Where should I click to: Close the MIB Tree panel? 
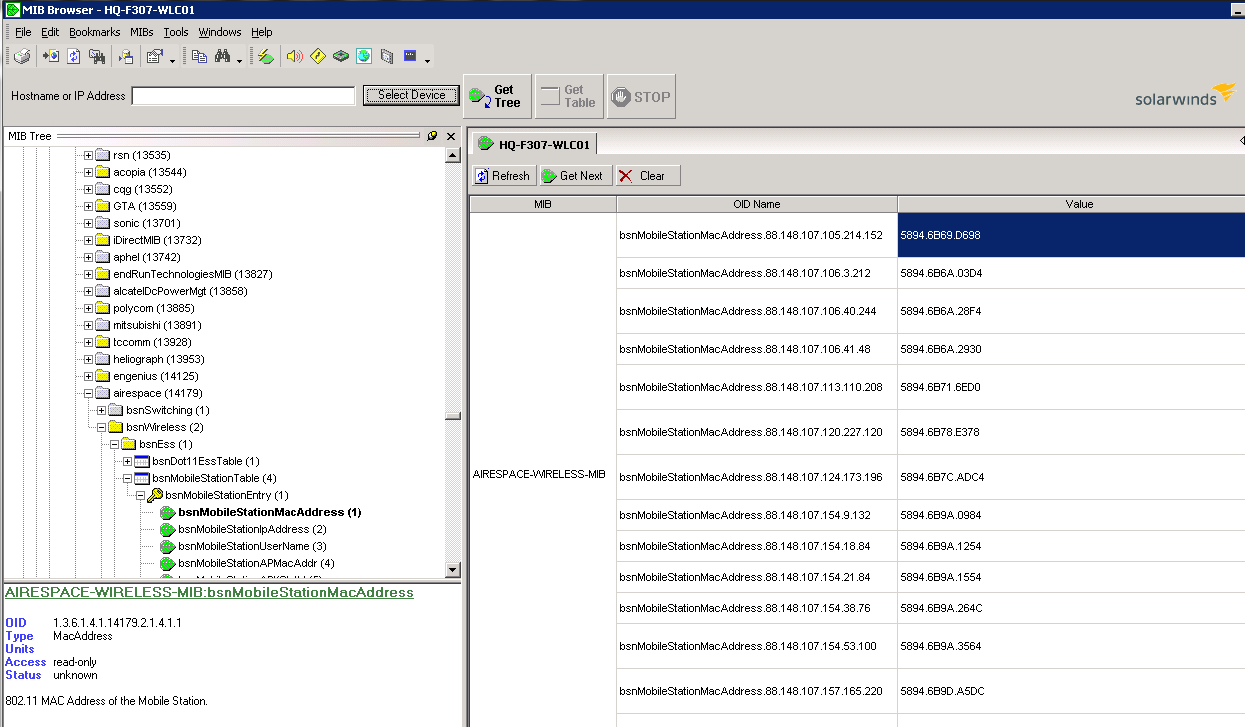pos(450,136)
